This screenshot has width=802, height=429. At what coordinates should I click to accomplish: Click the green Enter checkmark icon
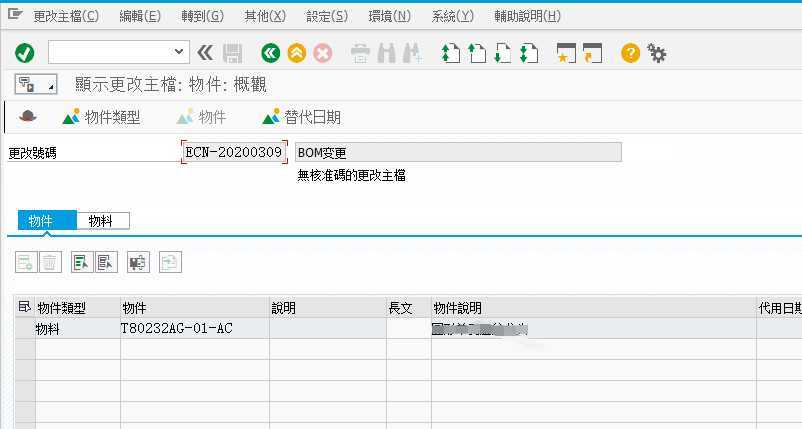[x=25, y=53]
